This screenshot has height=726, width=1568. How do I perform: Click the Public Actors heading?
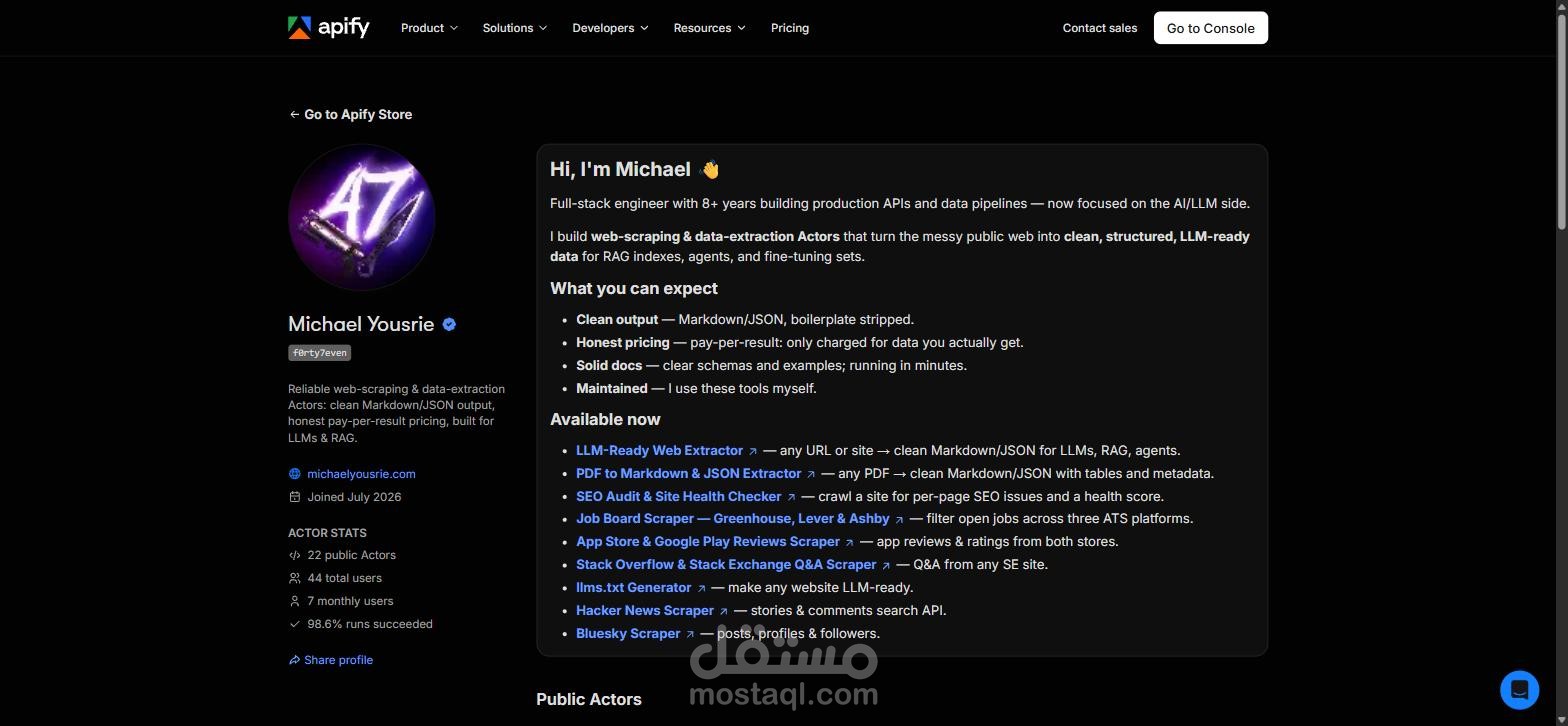[x=589, y=699]
